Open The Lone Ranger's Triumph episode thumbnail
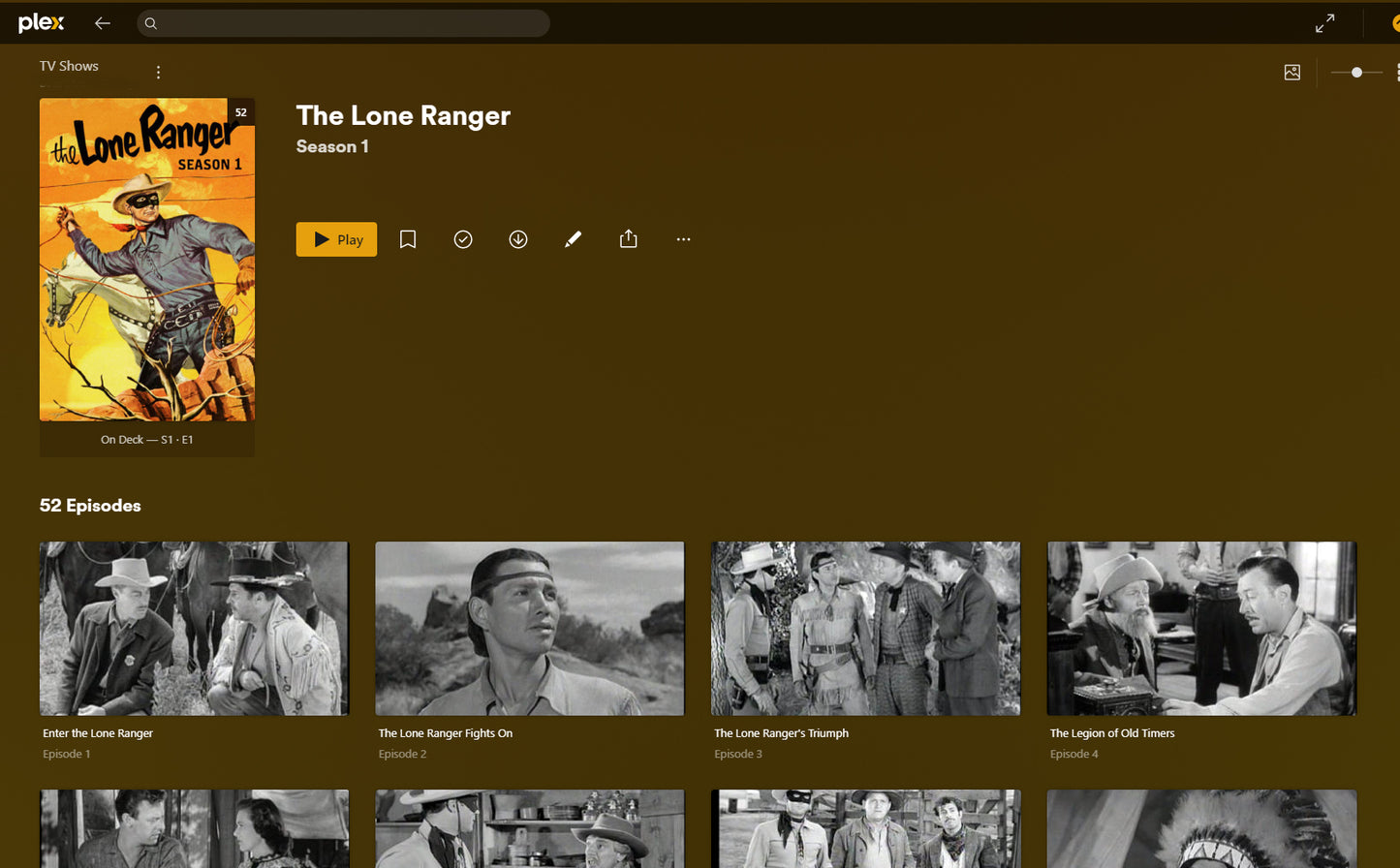Image resolution: width=1400 pixels, height=868 pixels. click(865, 628)
